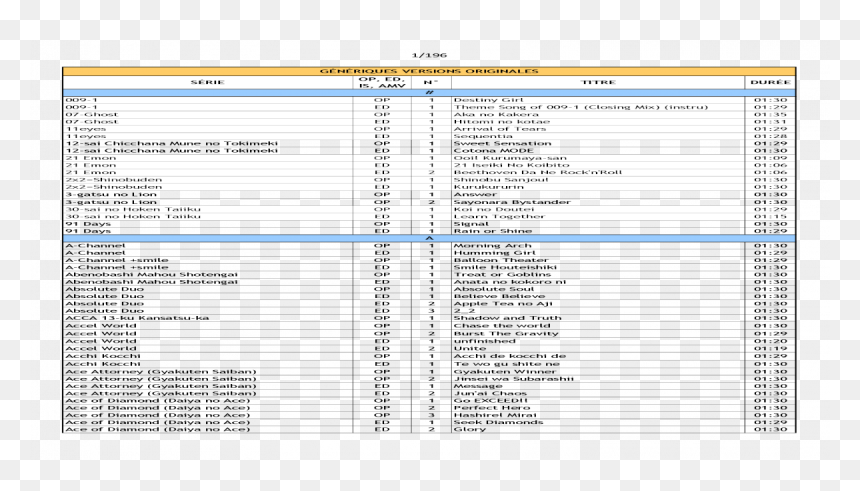The height and width of the screenshot is (491, 860).
Task: Click the title 'Burst The Gravity'
Action: pos(506,334)
